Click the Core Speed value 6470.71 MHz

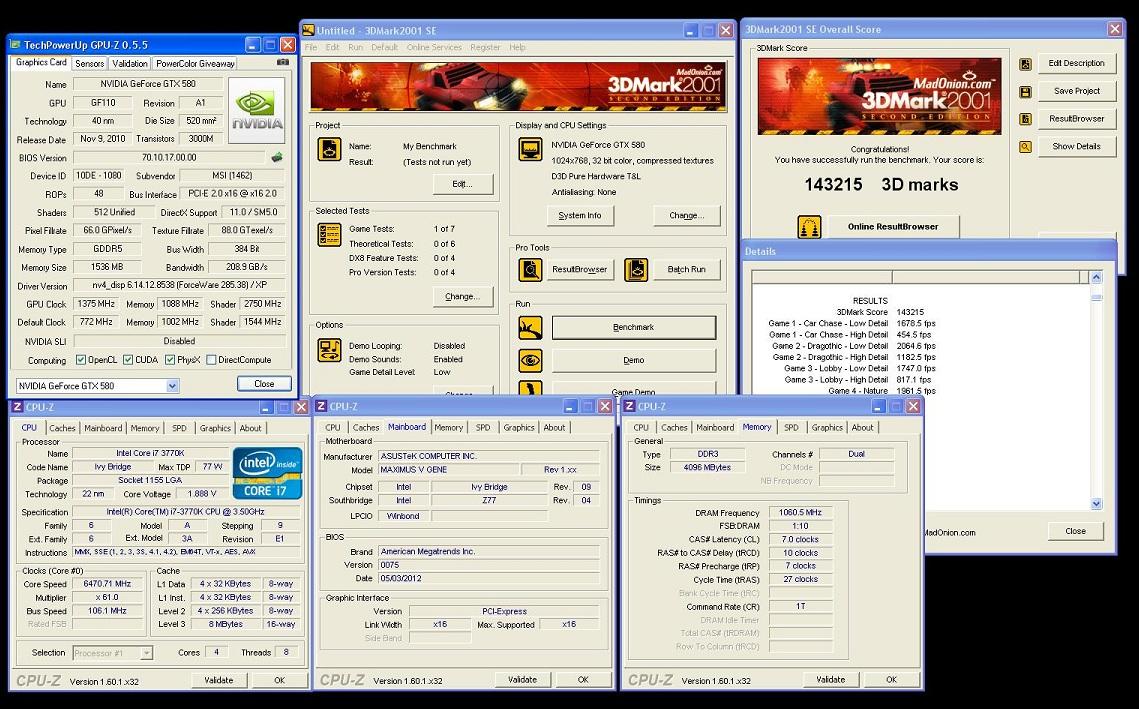point(108,584)
